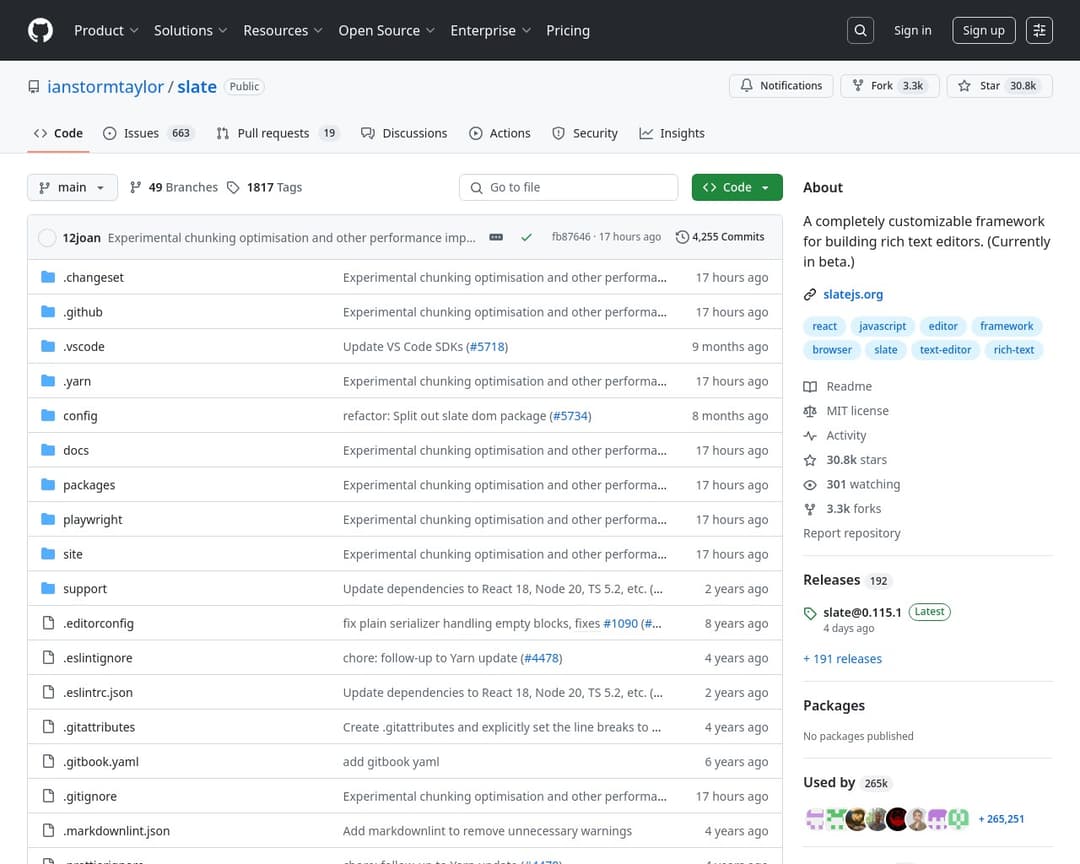The width and height of the screenshot is (1080, 864).
Task: Open the react topic tag
Action: (824, 326)
